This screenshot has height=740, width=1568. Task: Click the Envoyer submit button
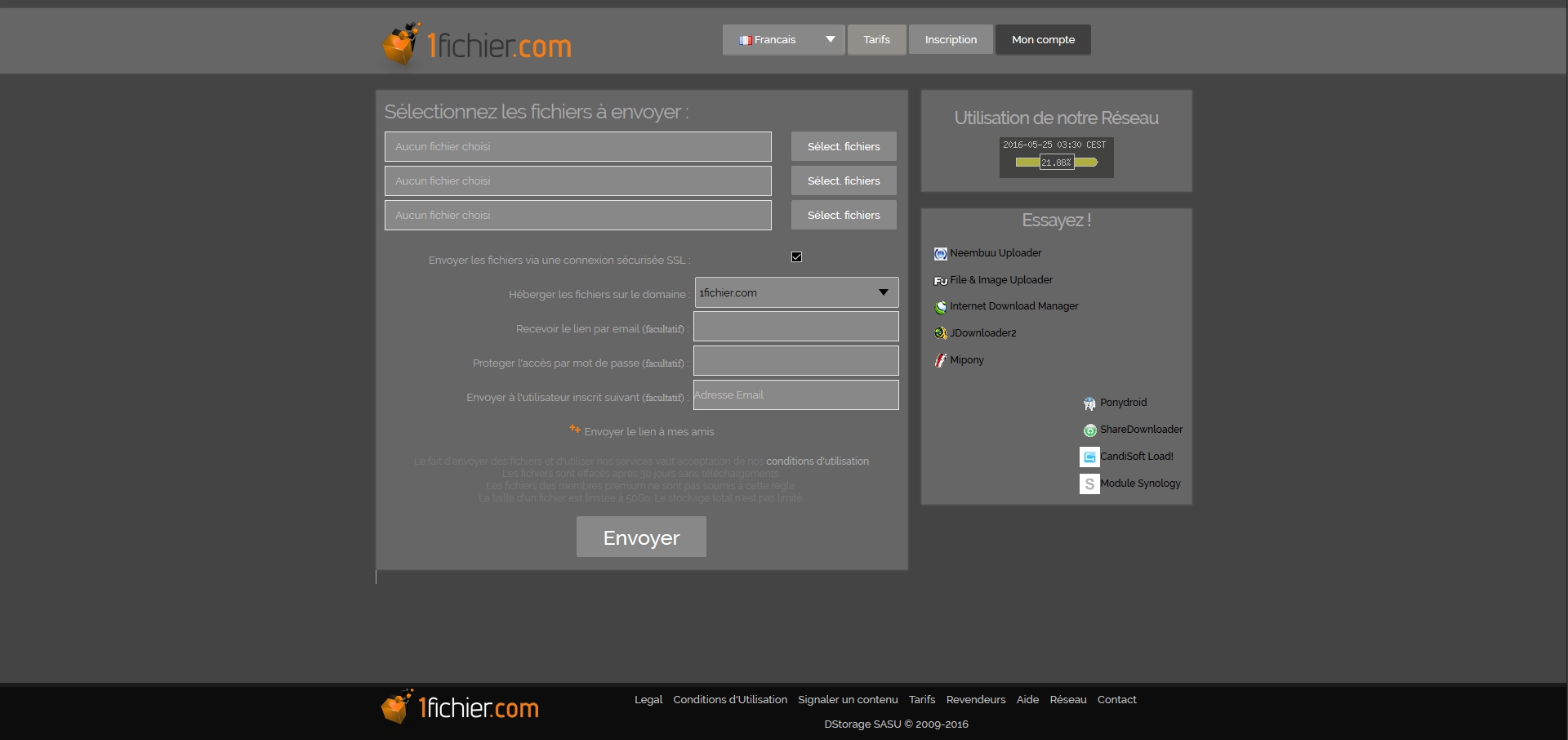tap(641, 537)
